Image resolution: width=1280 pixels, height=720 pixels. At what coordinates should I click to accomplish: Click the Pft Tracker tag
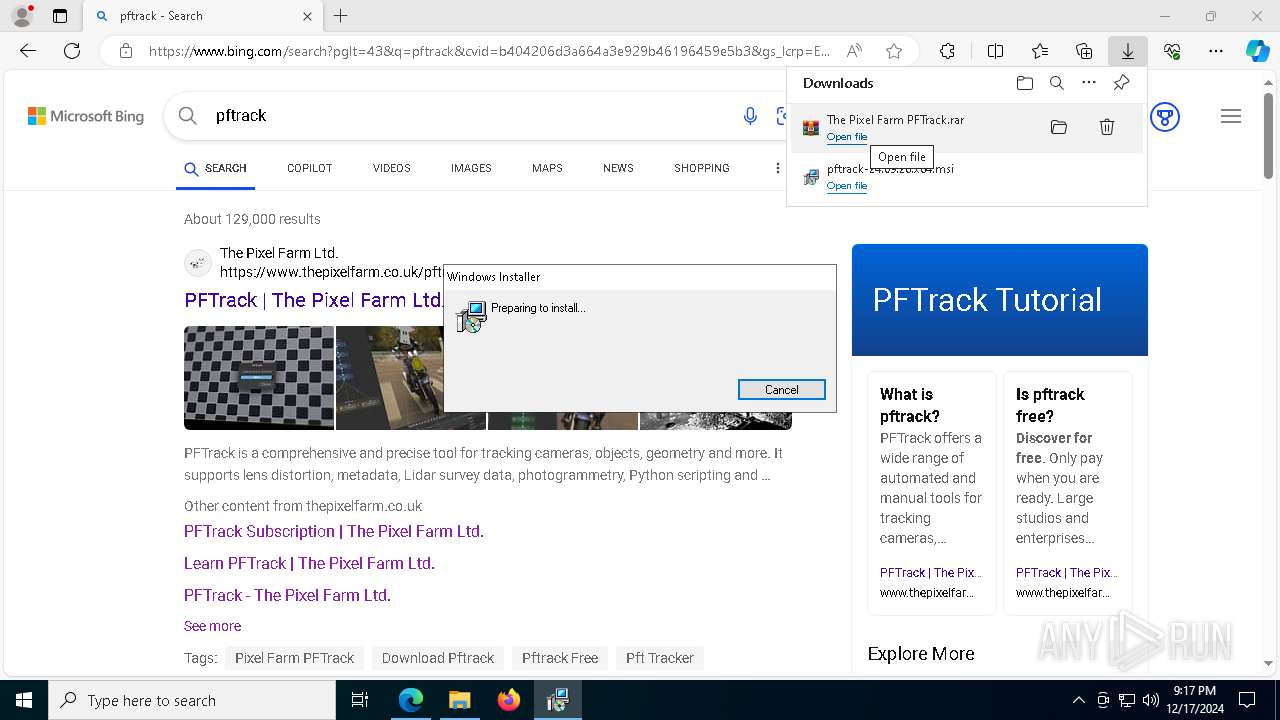coord(660,658)
